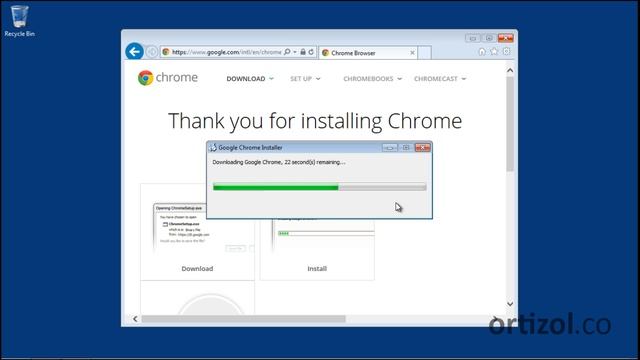Open the Recycle Bin desktop icon
The height and width of the screenshot is (360, 640).
19,21
